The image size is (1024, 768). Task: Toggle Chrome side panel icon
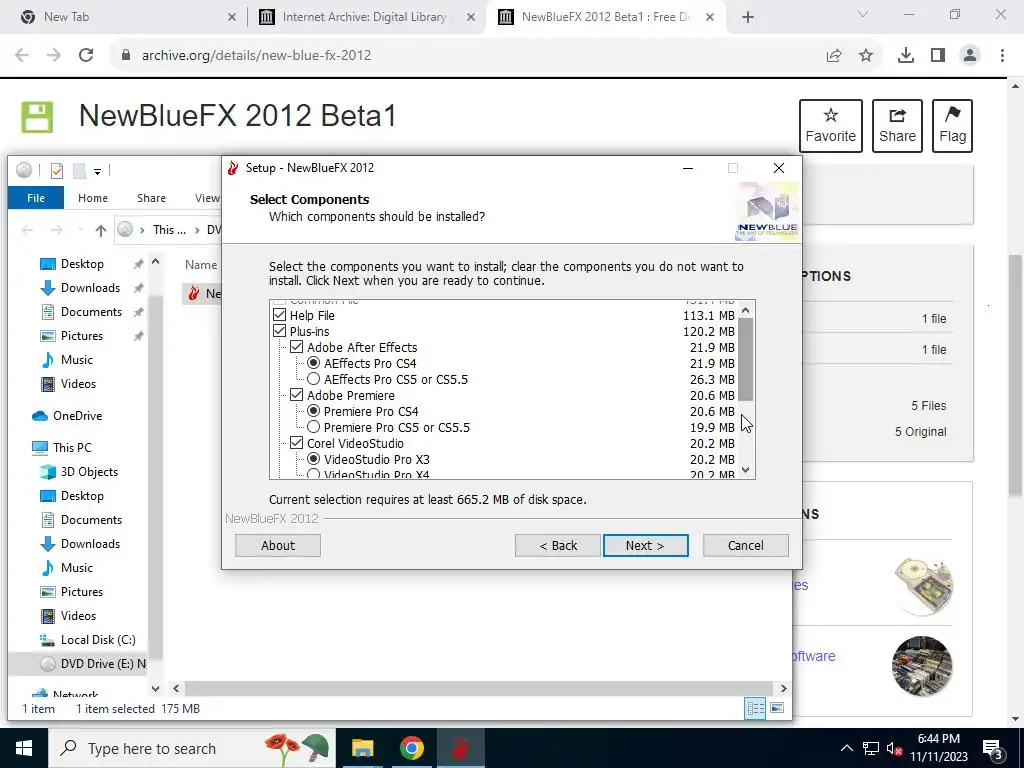[938, 56]
